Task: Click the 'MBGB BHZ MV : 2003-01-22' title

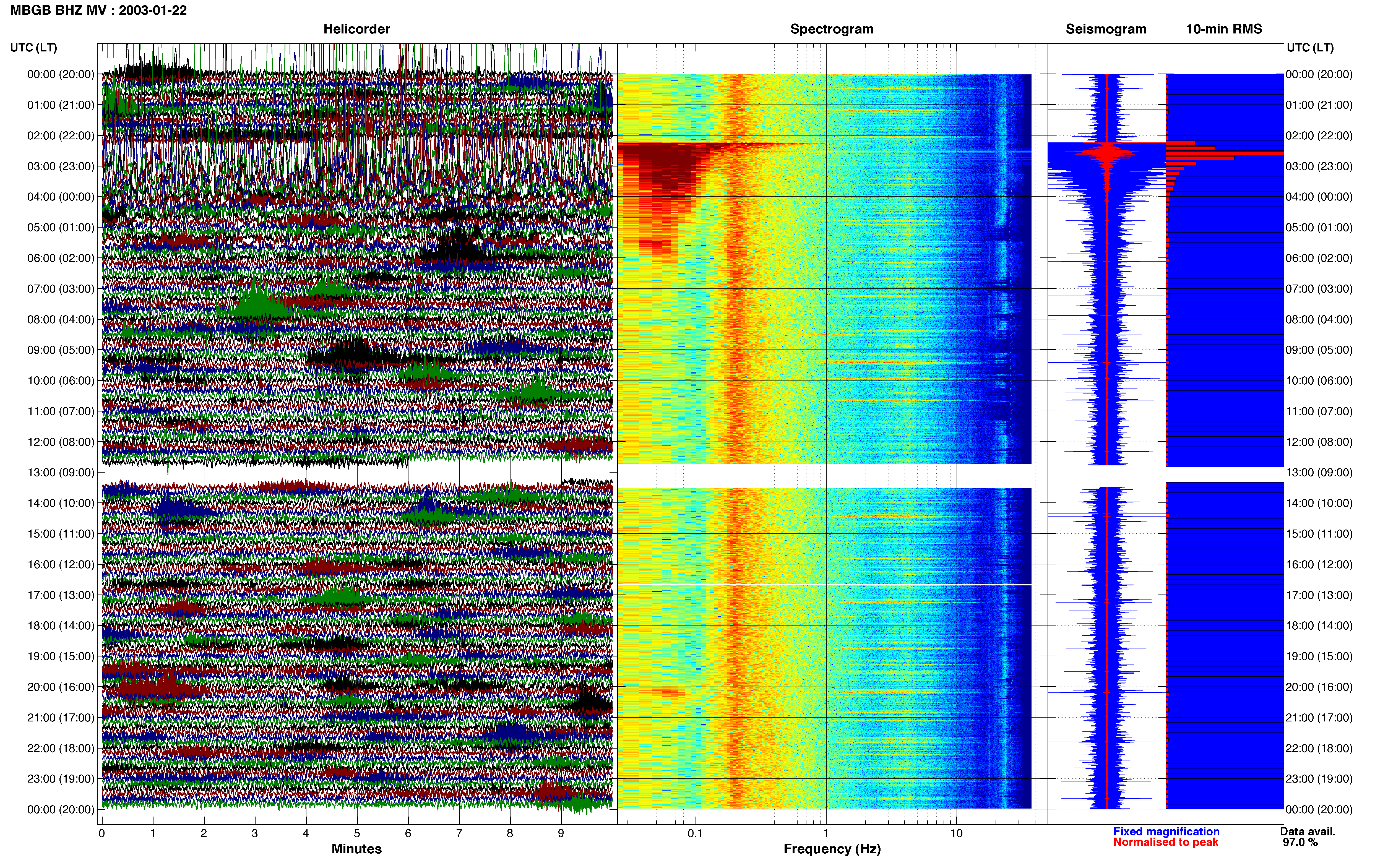Action: click(x=98, y=10)
